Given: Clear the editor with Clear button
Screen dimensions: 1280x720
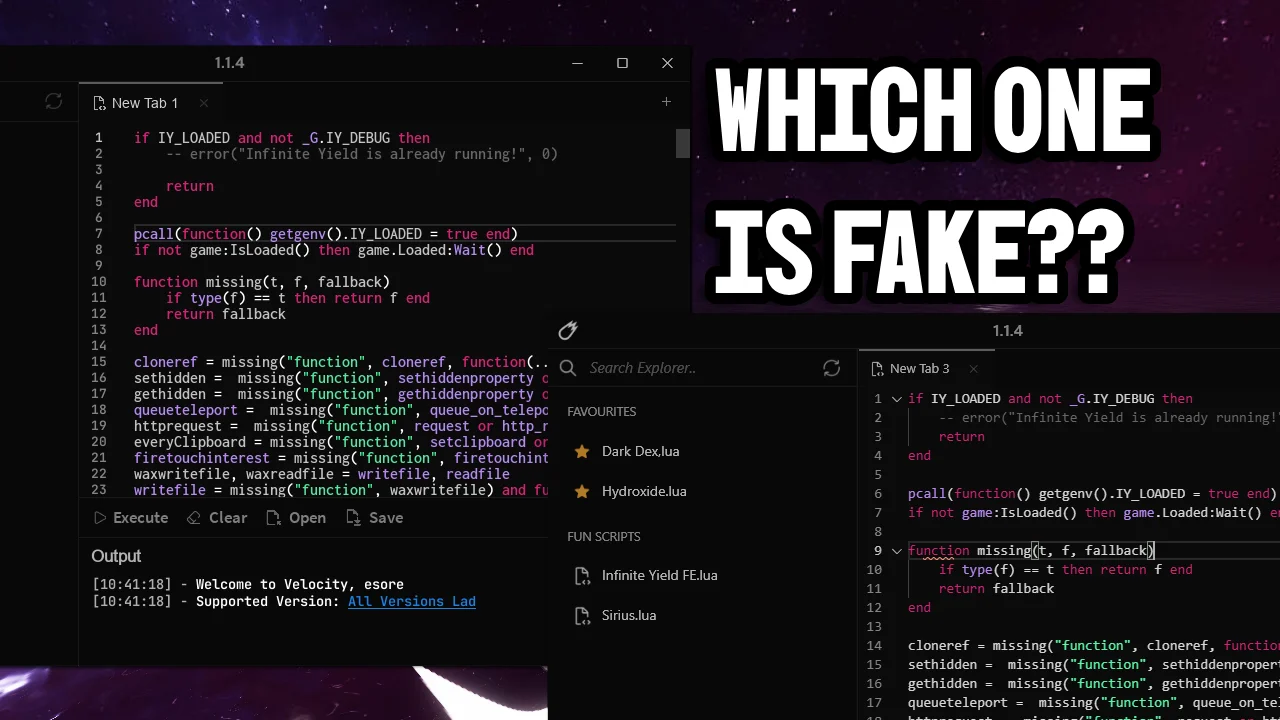Looking at the screenshot, I should [217, 518].
